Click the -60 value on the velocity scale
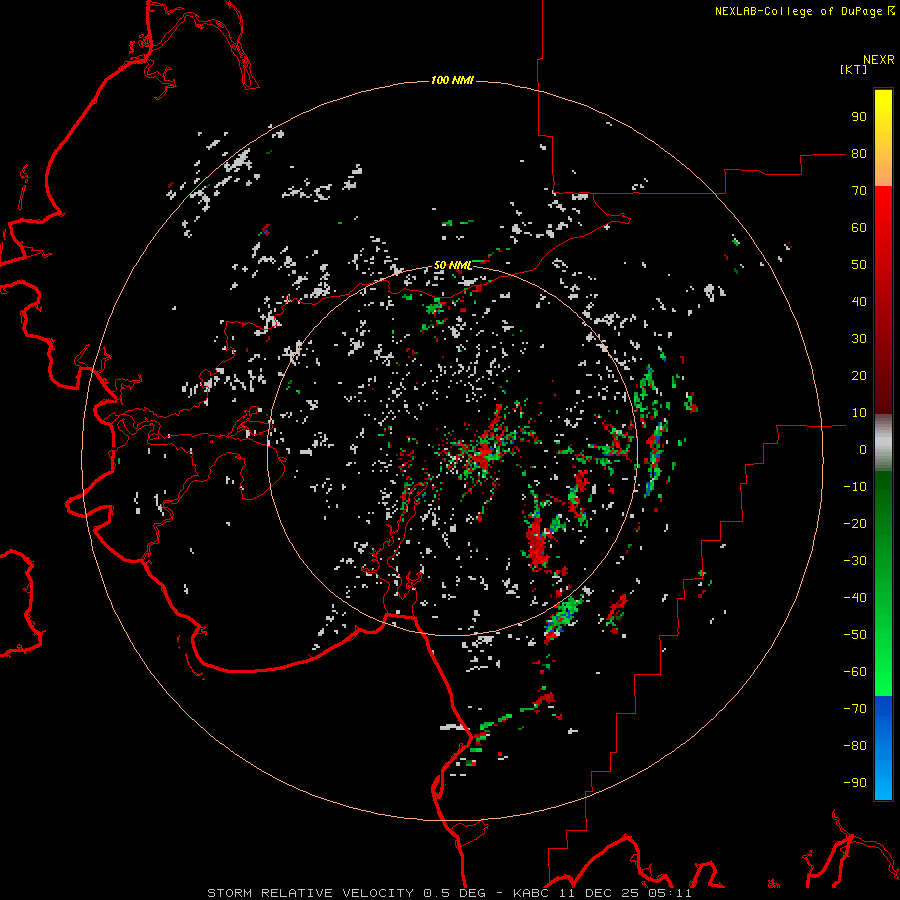The image size is (900, 900). tap(855, 672)
